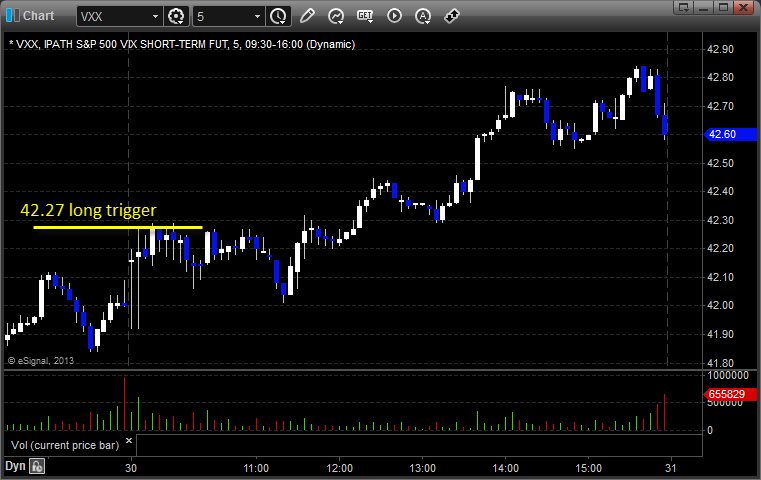761x480 pixels.
Task: Click the date 31 label on time axis
Action: [671, 468]
